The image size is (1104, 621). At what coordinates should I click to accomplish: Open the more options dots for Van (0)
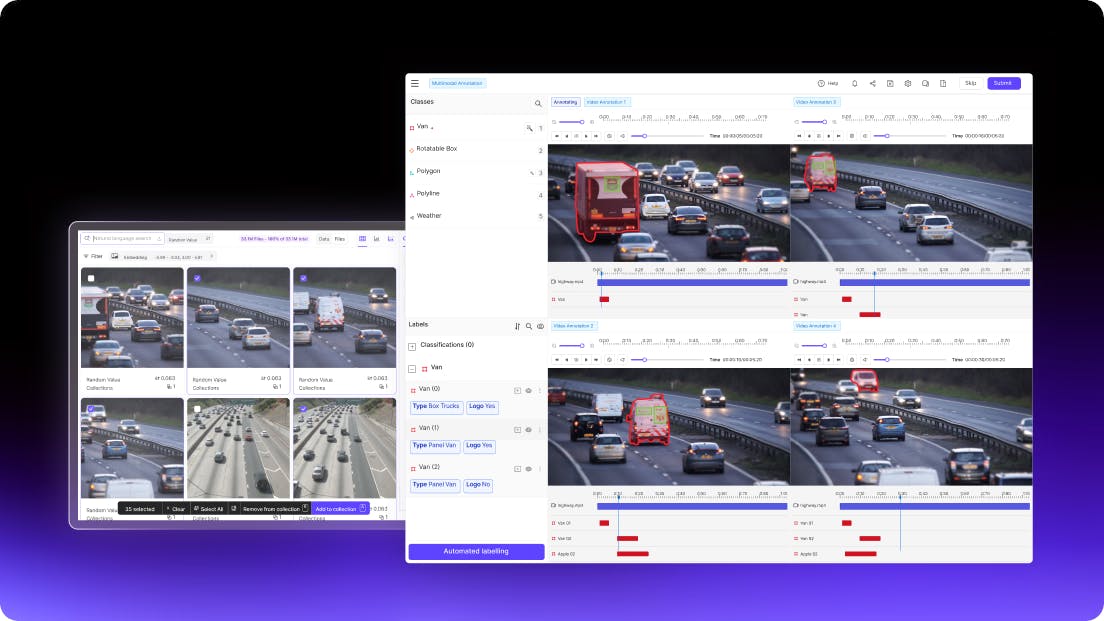pos(540,390)
